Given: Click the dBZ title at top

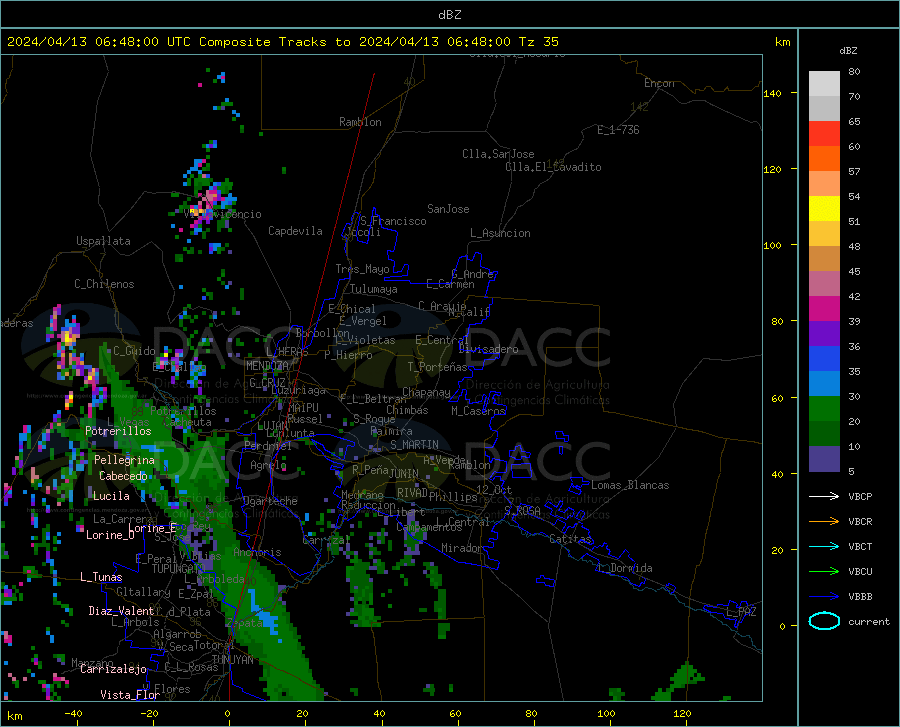Looking at the screenshot, I should point(449,15).
